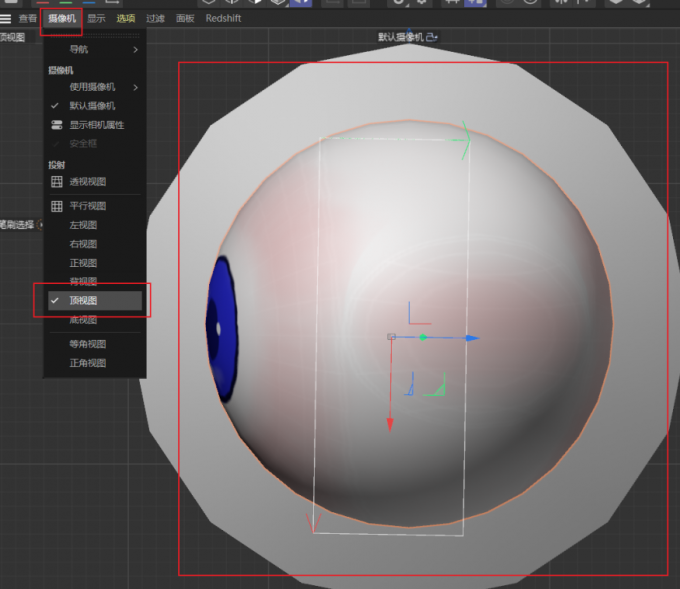The height and width of the screenshot is (589, 680).
Task: Toggle the checked 默认摄像机 menu entry
Action: (x=95, y=106)
